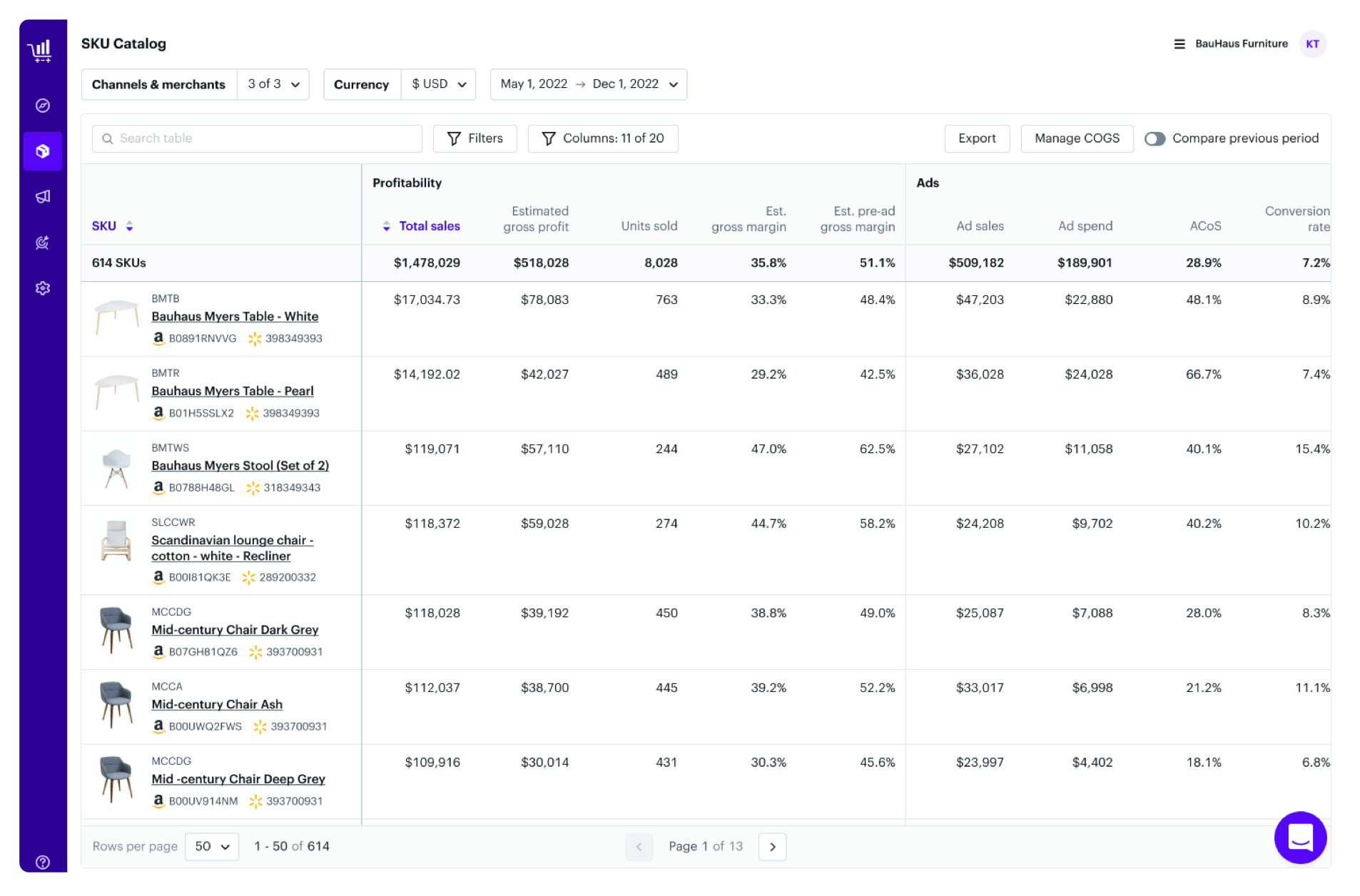Open Filters using the funnel icon
Image resolution: width=1360 pixels, height=896 pixels.
475,138
